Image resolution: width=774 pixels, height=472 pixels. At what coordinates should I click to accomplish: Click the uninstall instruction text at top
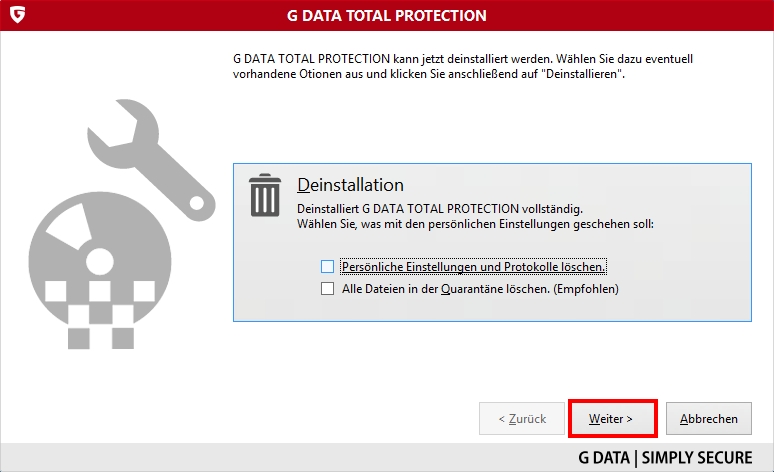(463, 66)
